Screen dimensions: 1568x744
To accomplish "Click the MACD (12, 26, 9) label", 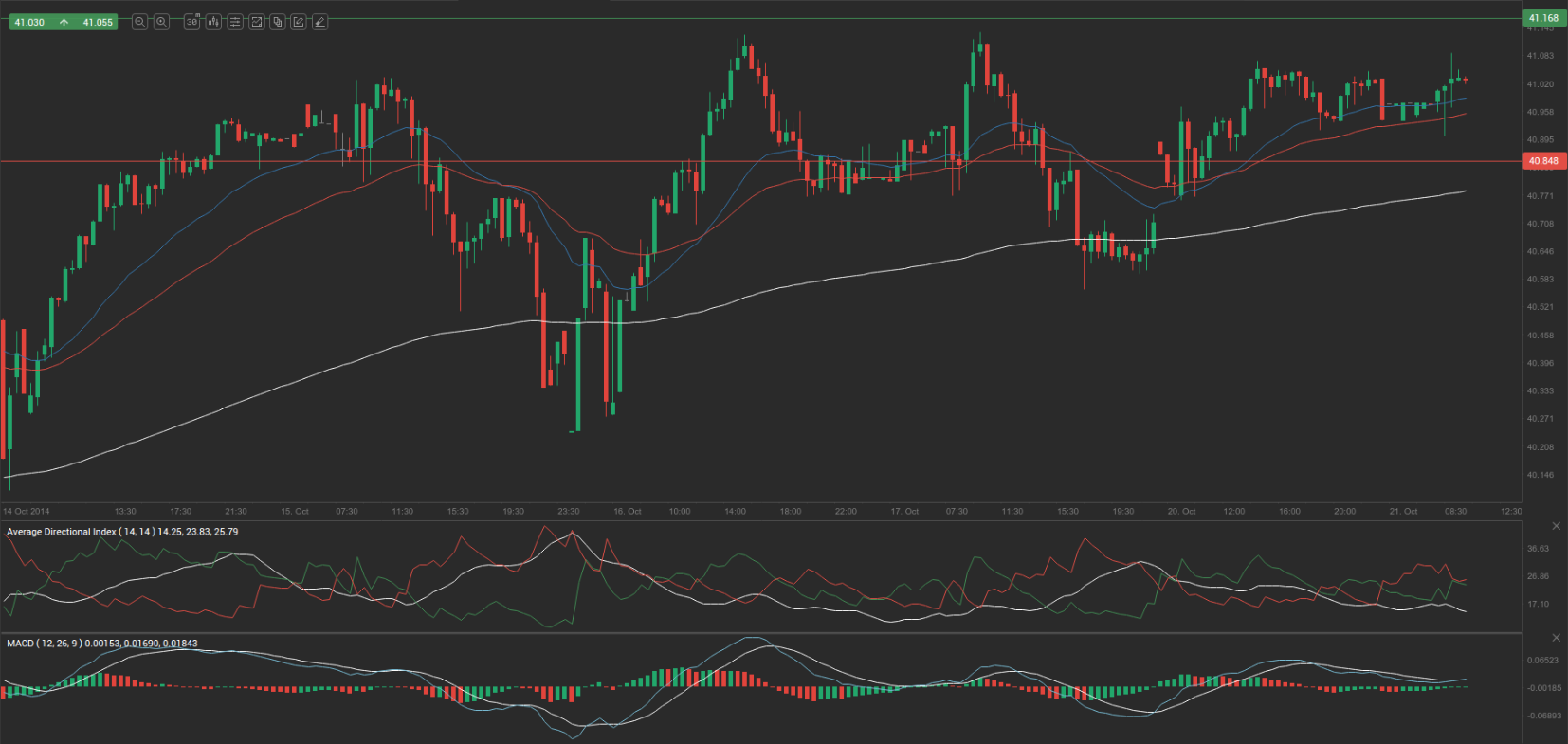I will click(101, 644).
